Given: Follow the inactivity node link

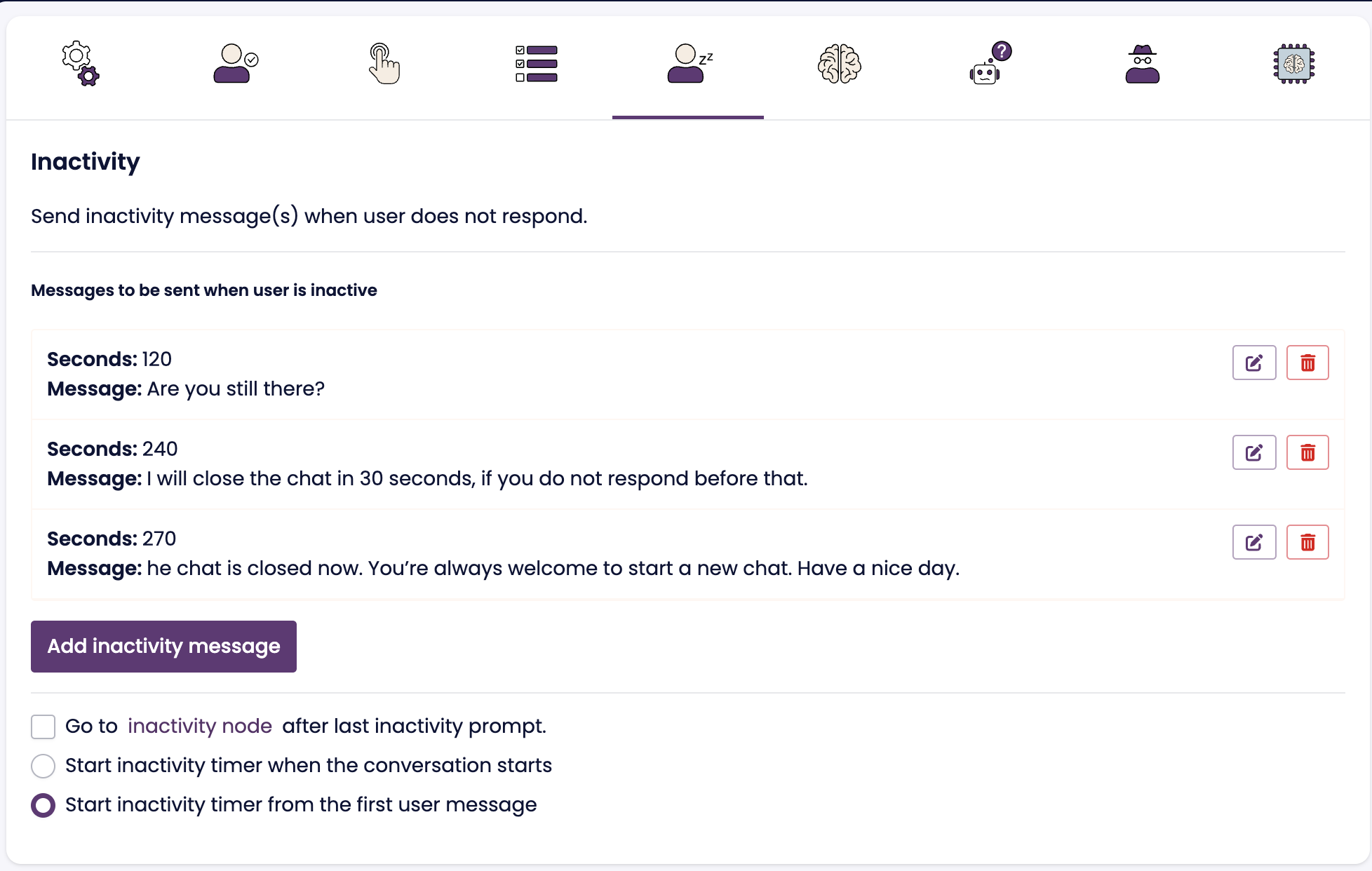Looking at the screenshot, I should tap(200, 726).
